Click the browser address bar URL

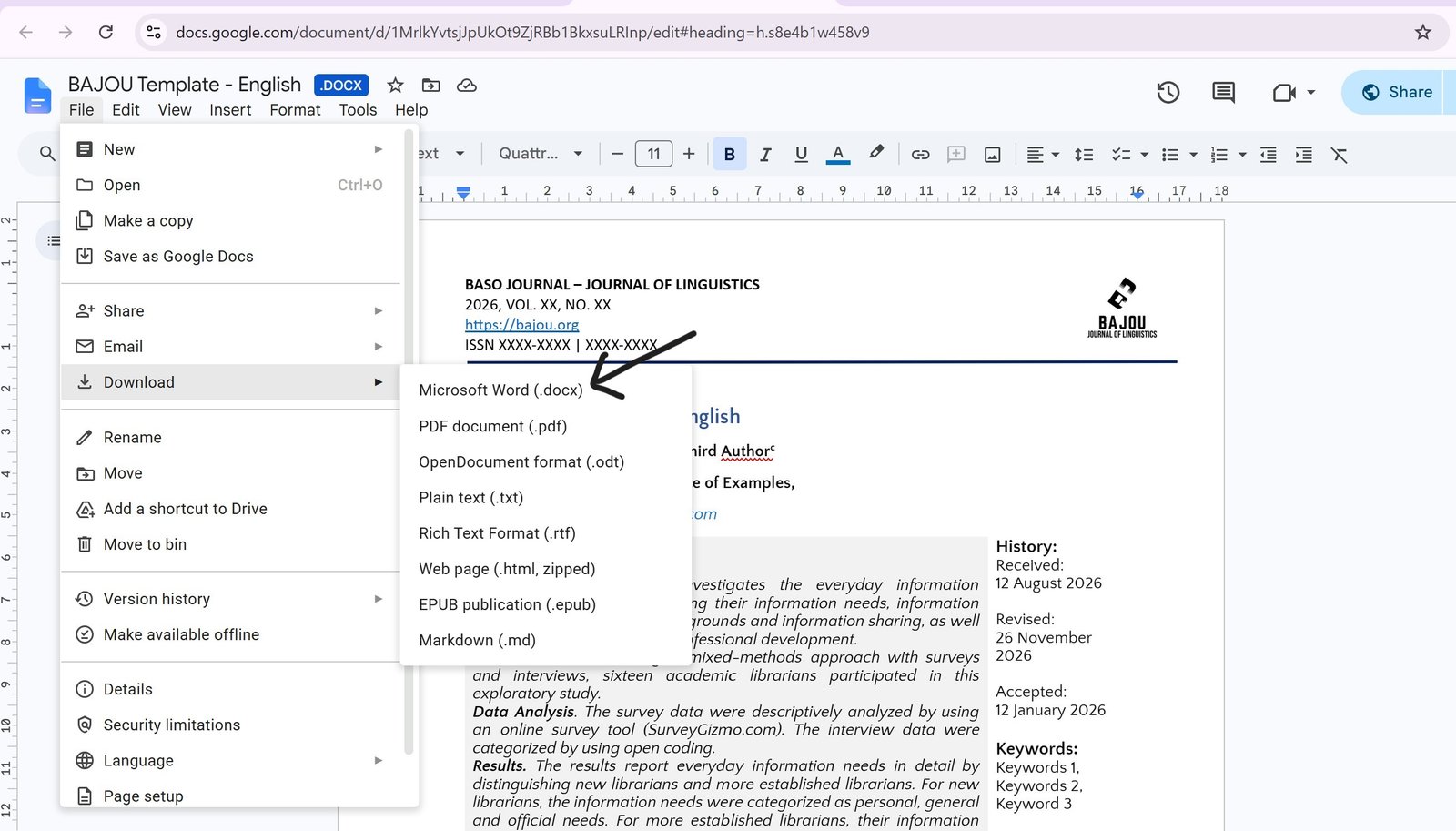pos(522,32)
